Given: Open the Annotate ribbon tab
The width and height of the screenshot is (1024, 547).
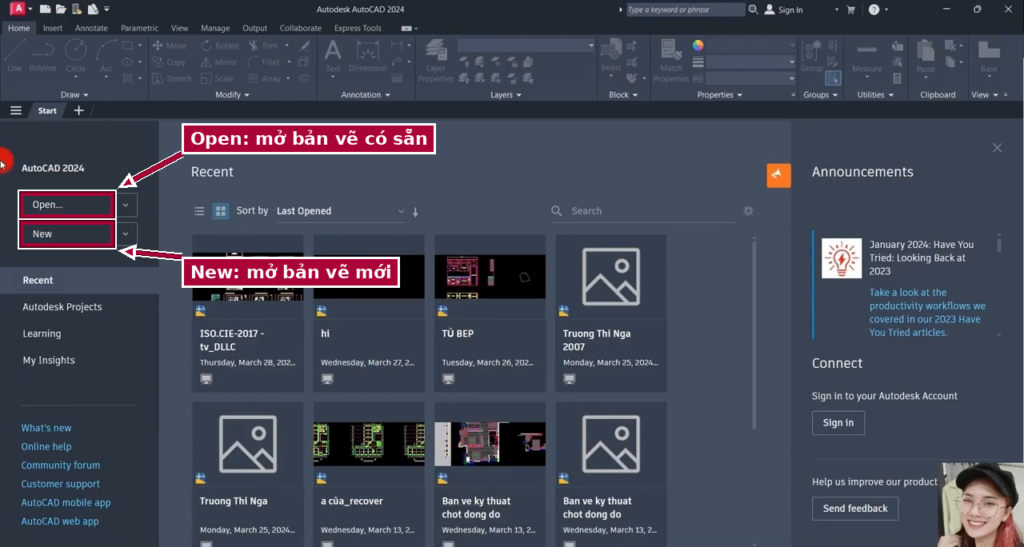Looking at the screenshot, I should [x=91, y=28].
